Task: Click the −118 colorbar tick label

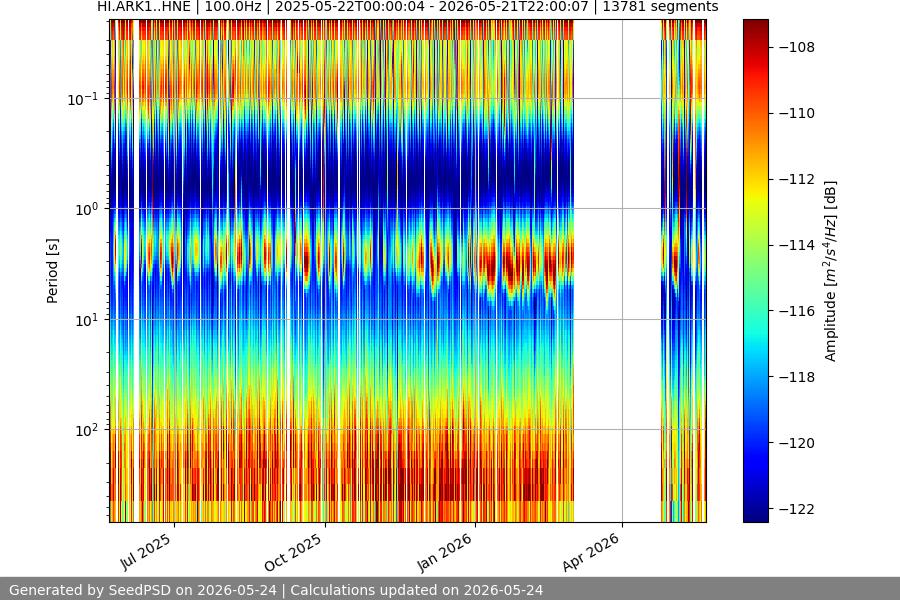Action: pyautogui.click(x=797, y=377)
